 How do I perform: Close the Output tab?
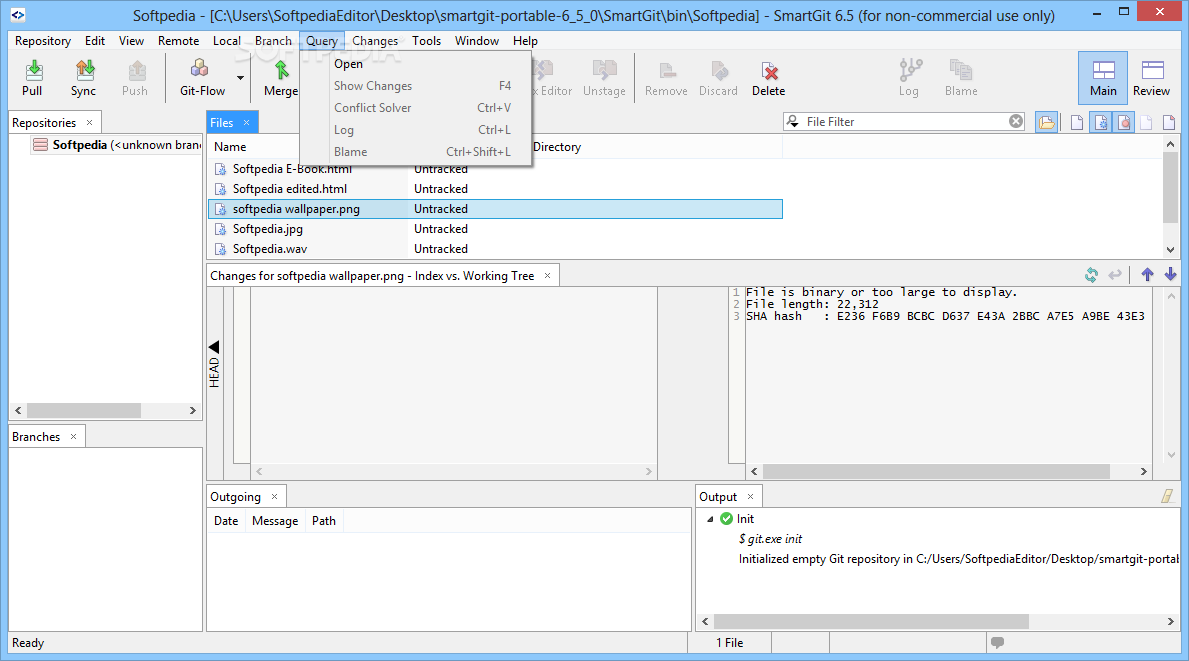click(x=751, y=497)
